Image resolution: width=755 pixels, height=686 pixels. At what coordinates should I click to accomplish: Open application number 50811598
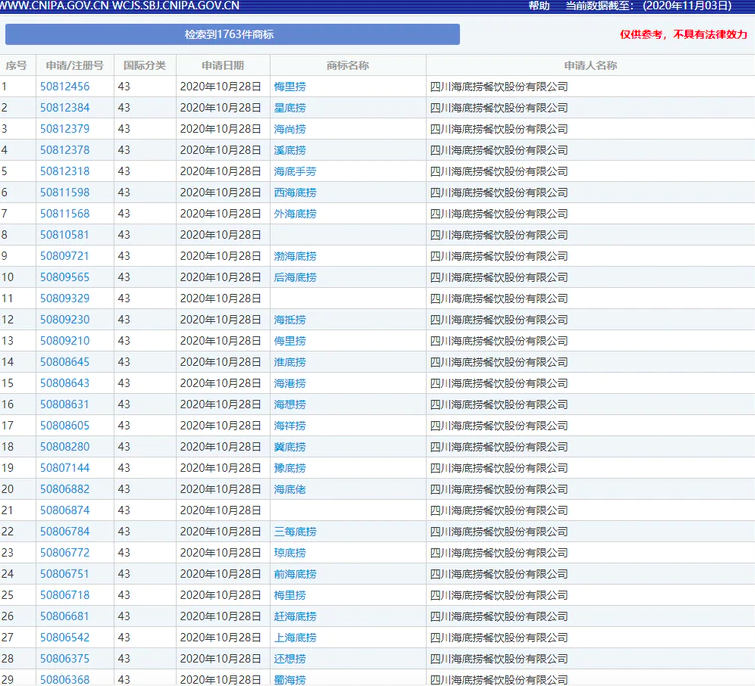65,193
